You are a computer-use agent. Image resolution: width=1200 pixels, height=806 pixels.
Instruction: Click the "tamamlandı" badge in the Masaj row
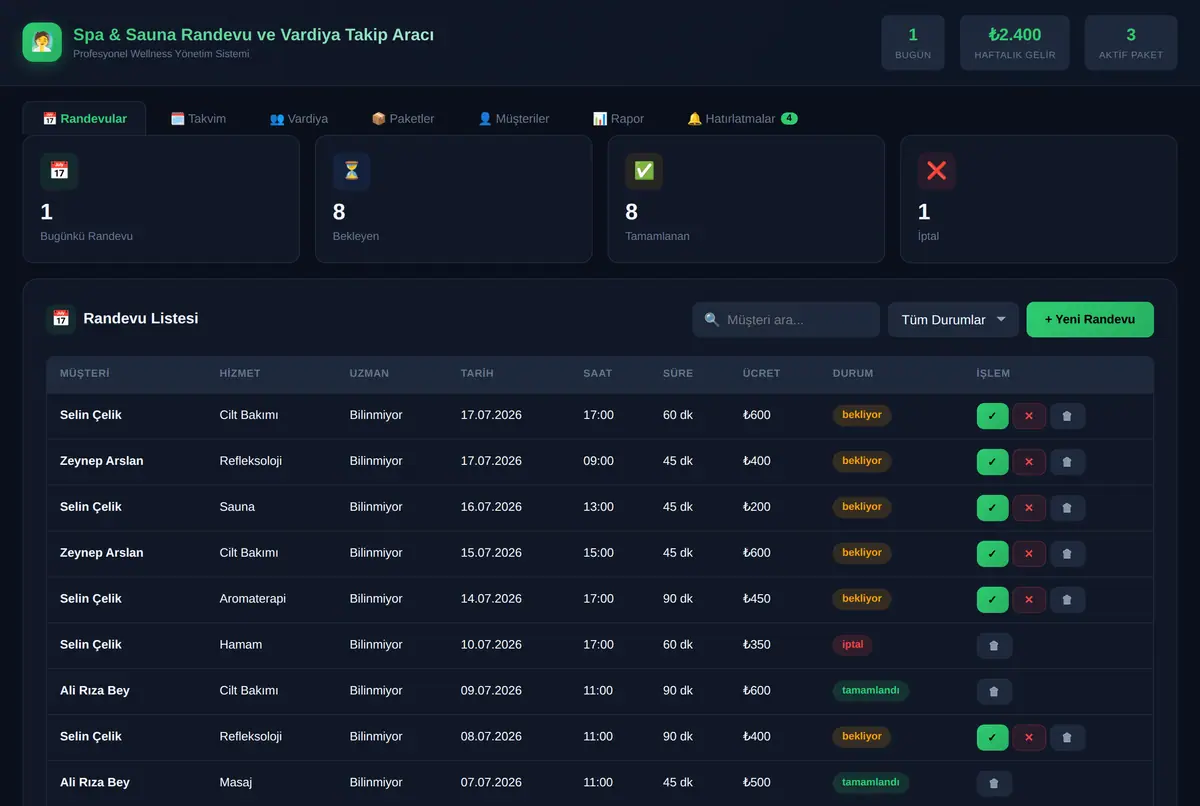click(x=871, y=783)
